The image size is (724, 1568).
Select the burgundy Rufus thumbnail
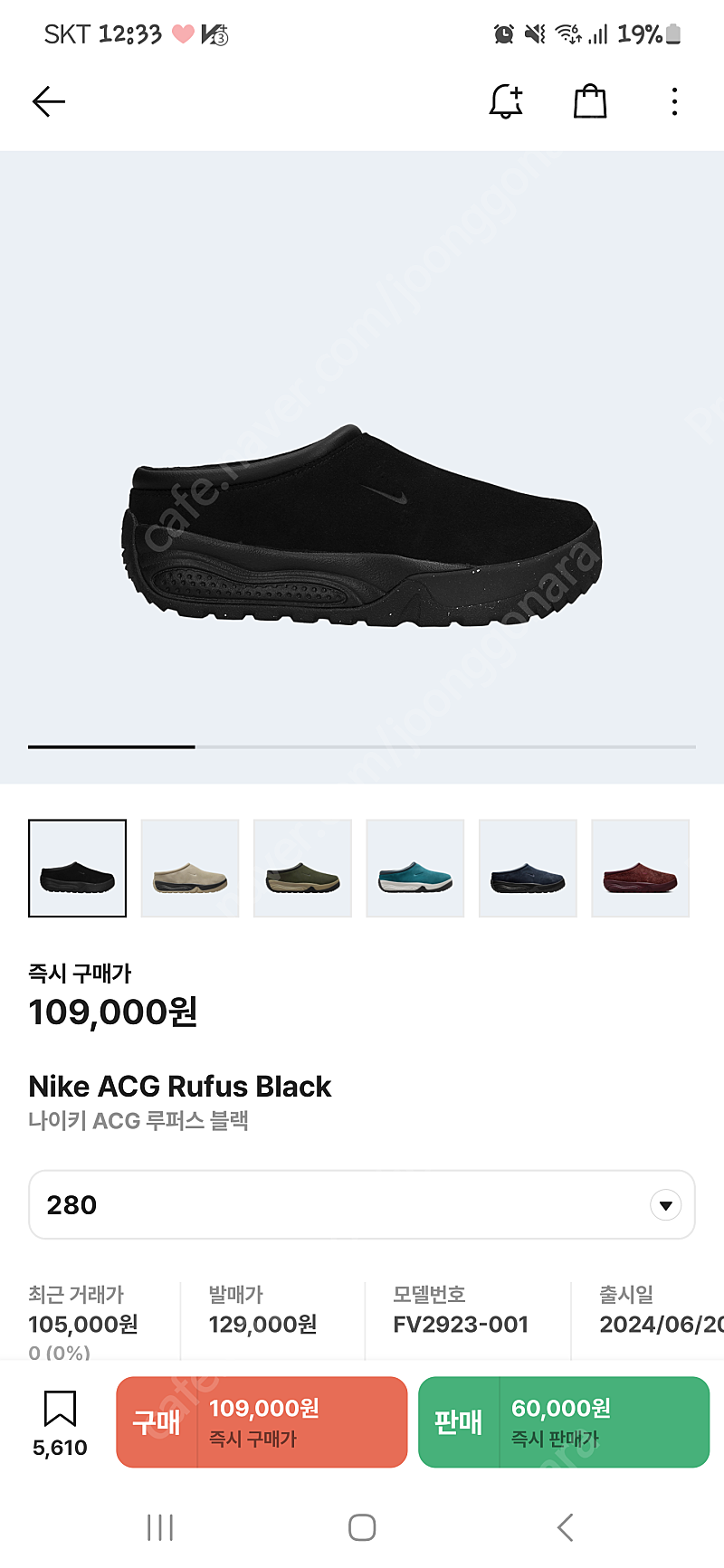641,869
